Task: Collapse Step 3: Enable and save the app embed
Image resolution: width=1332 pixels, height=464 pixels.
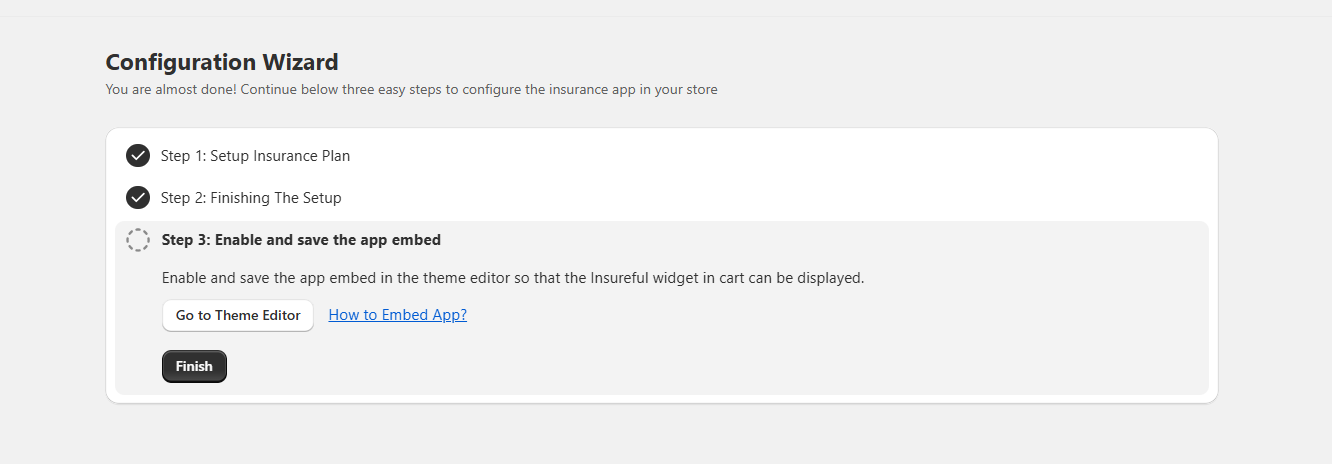Action: 301,240
